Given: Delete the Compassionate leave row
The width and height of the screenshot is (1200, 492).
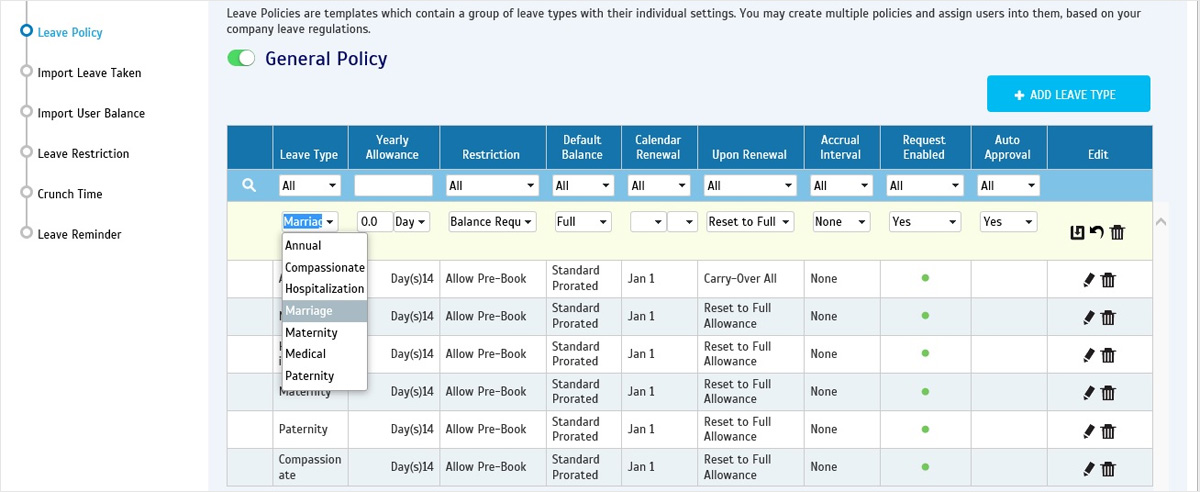Looking at the screenshot, I should pyautogui.click(x=1108, y=468).
